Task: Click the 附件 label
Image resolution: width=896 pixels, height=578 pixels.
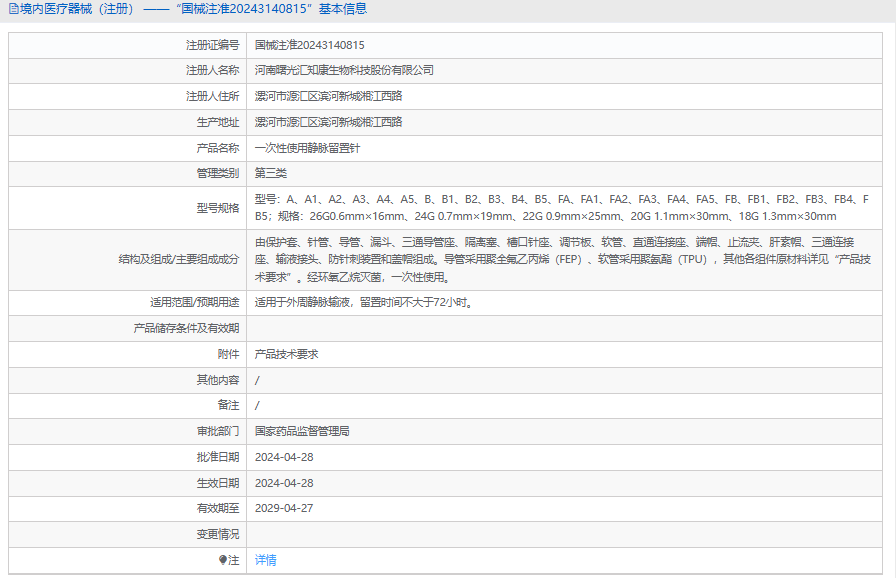Action: (x=229, y=354)
